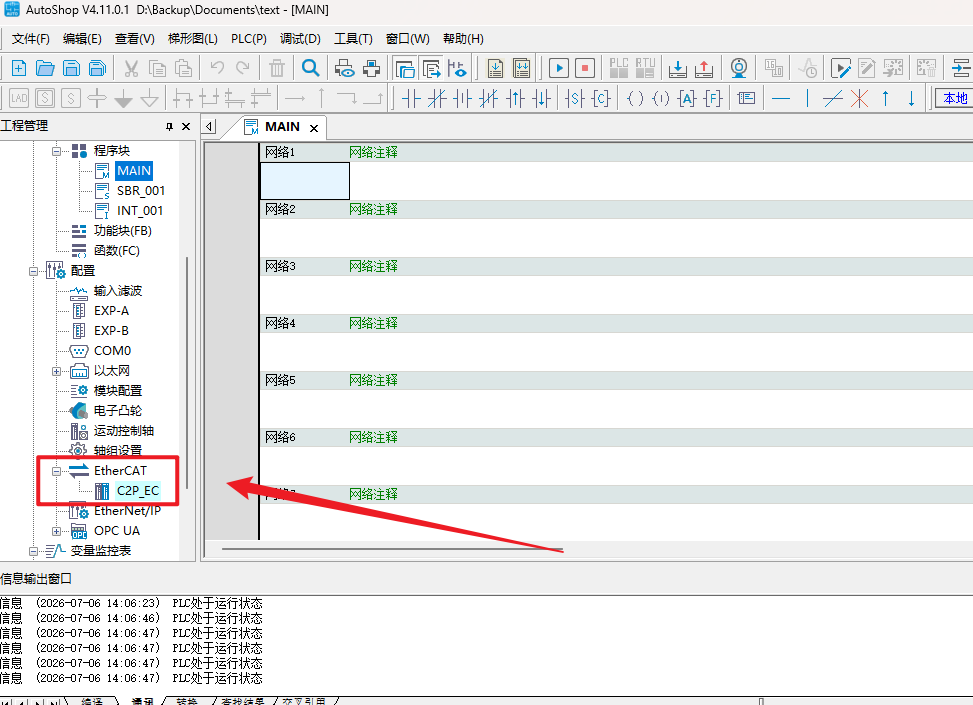Screen dimensions: 973x705
Task: Select 功能块(FB) in the project tree
Action: [122, 231]
